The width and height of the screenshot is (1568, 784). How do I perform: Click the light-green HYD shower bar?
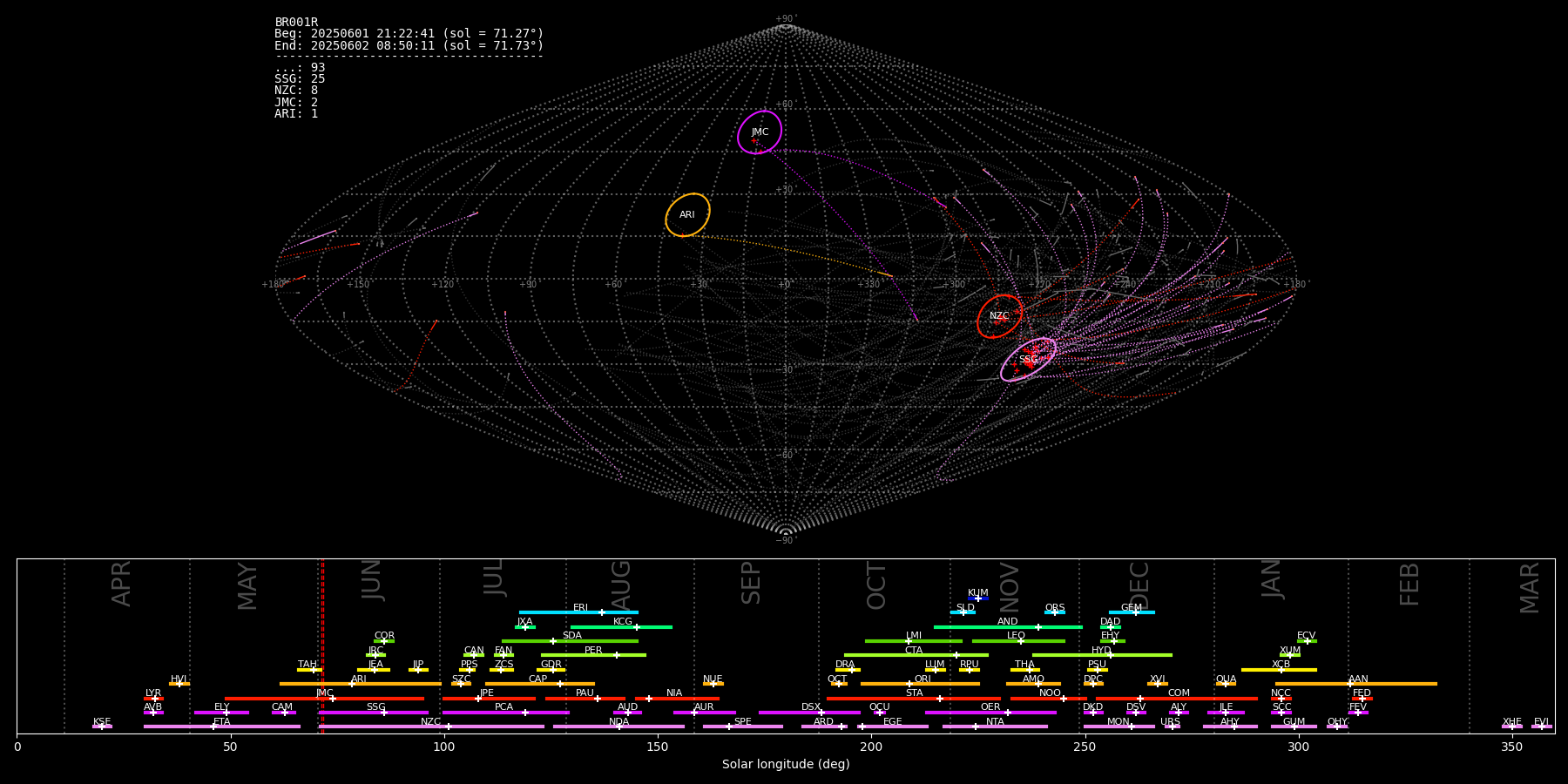(1102, 655)
